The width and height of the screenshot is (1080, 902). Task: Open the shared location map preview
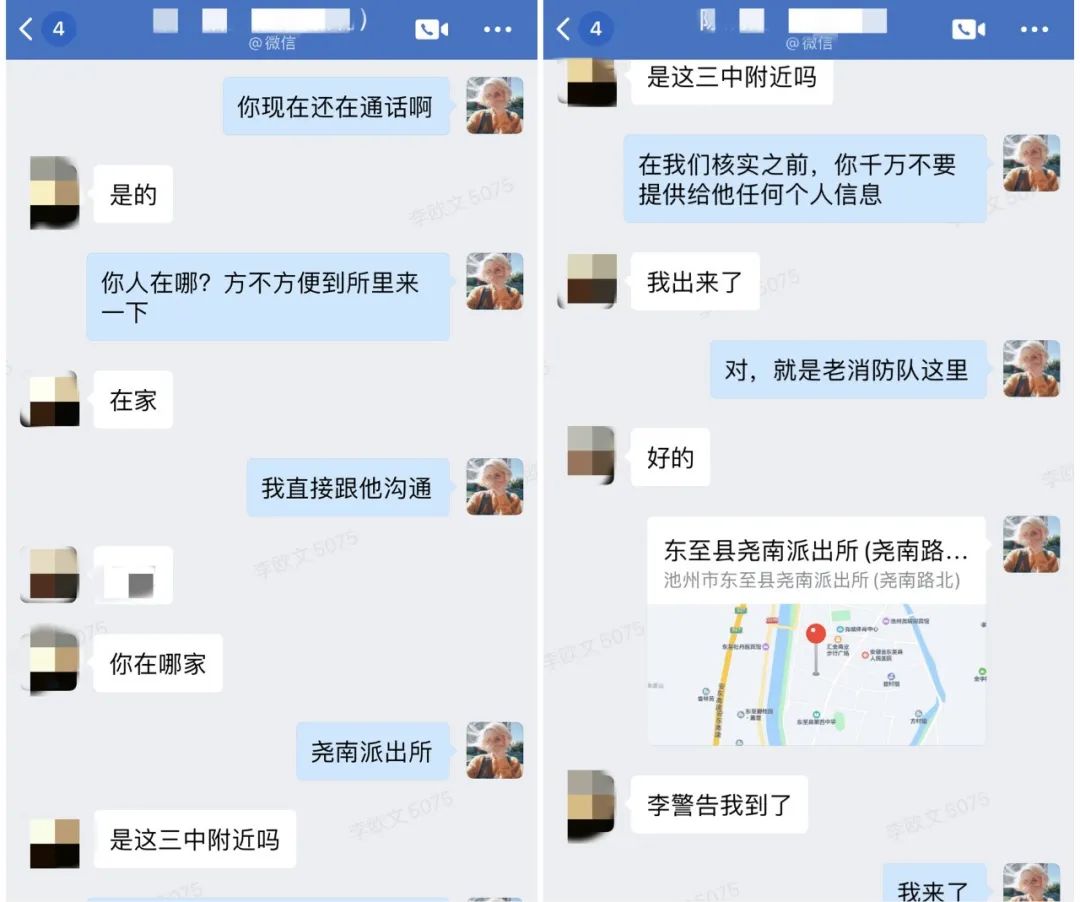(816, 675)
